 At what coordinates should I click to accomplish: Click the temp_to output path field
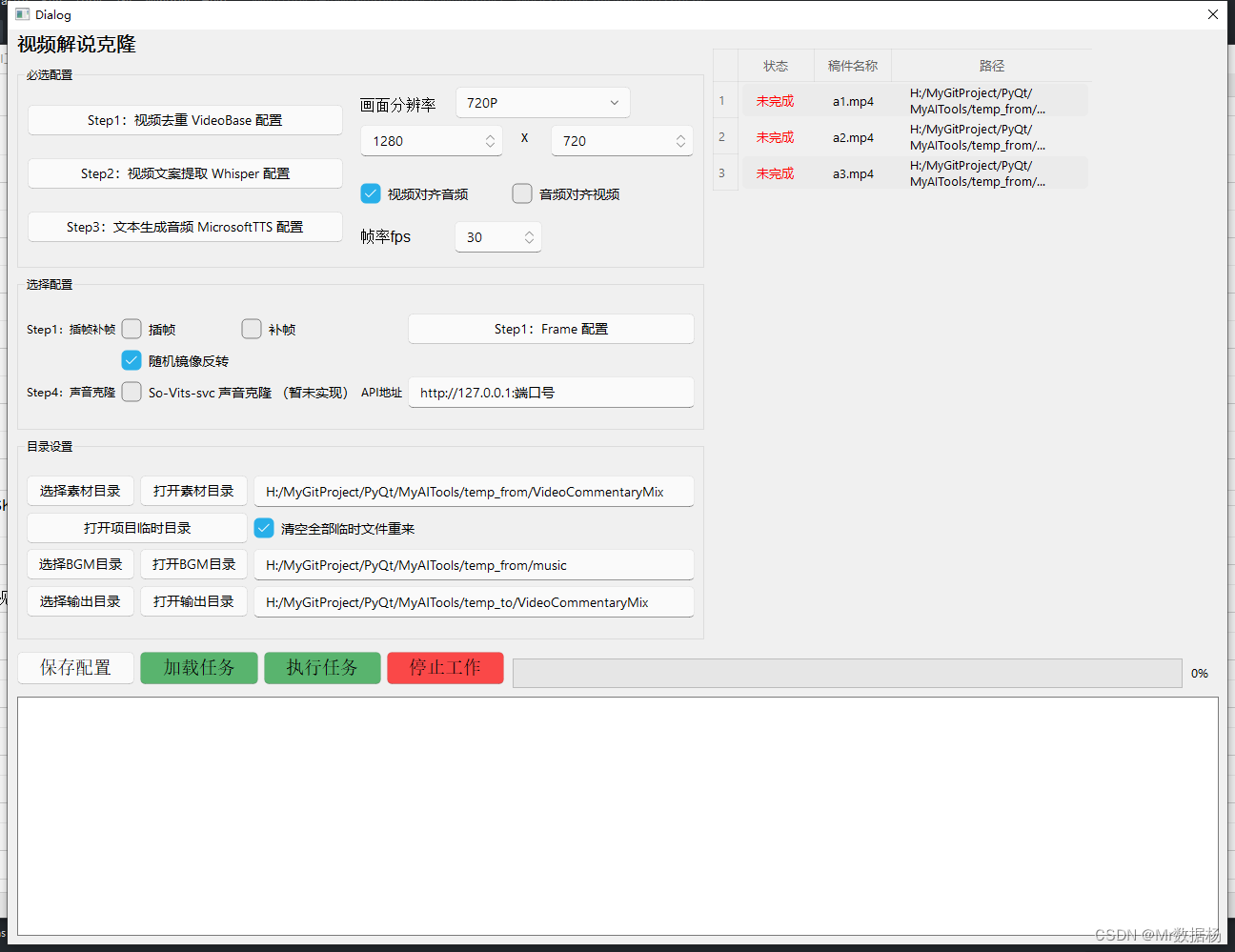(474, 602)
